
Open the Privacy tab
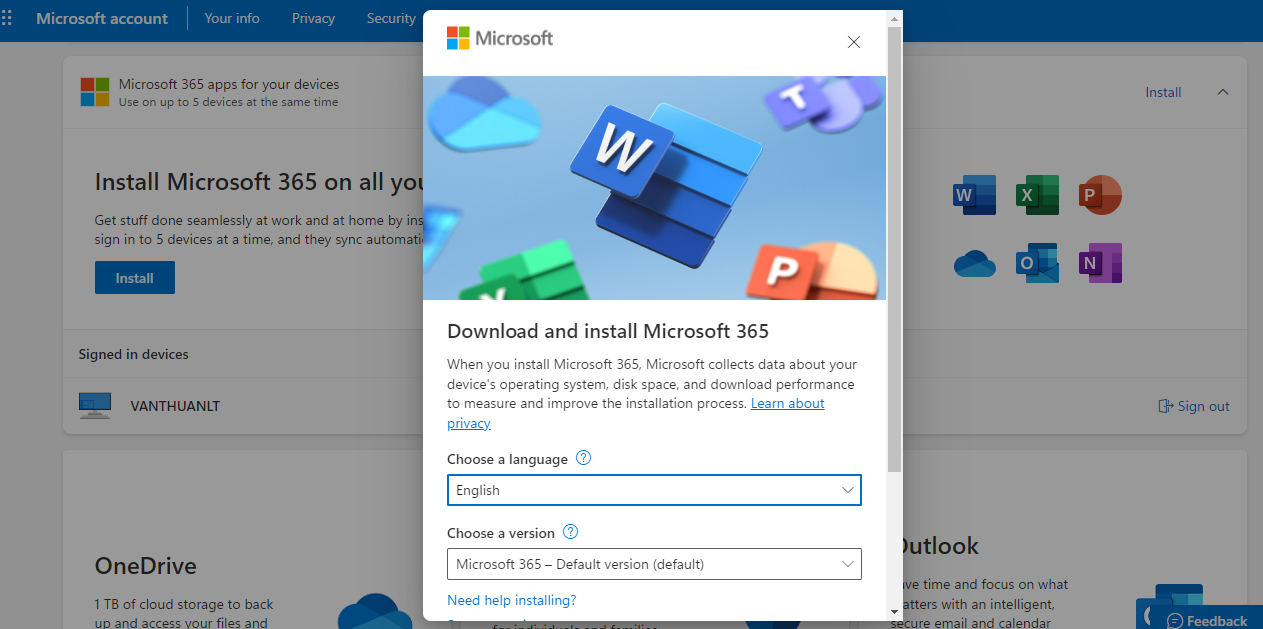313,18
